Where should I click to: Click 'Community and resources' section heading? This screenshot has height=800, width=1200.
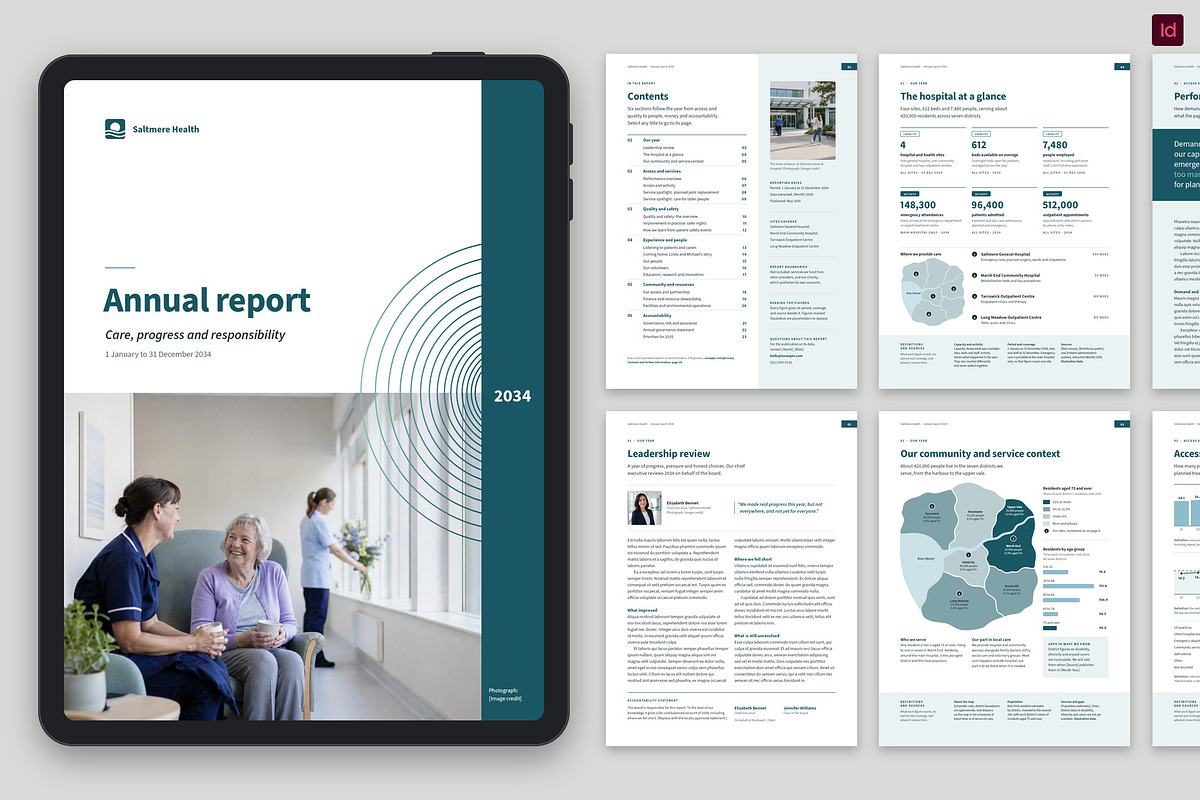point(669,285)
